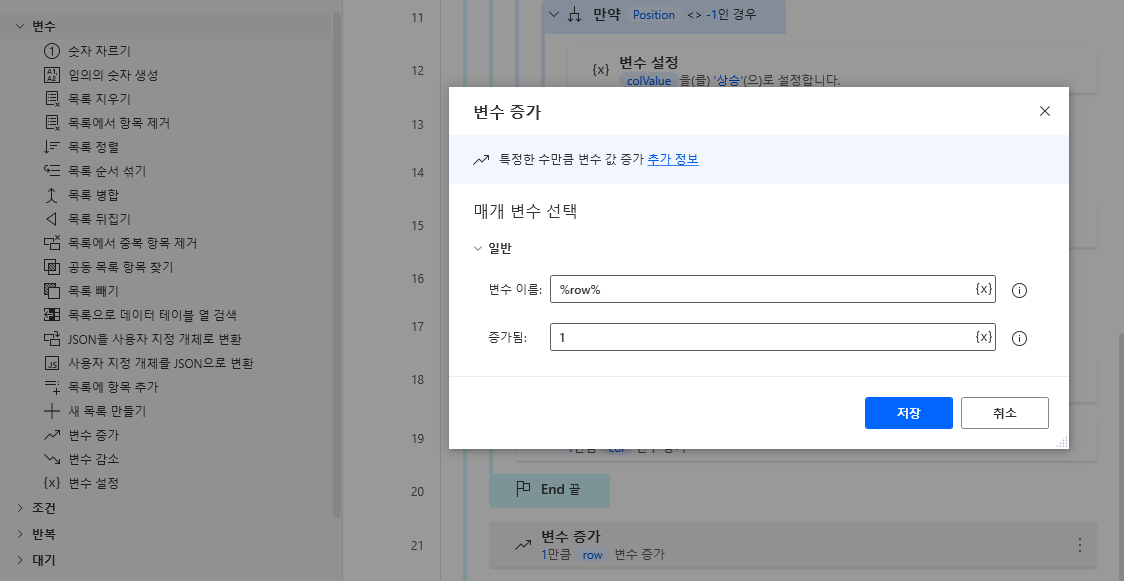Open the 추가 정보 link
Viewport: 1124px width, 581px height.
click(672, 160)
